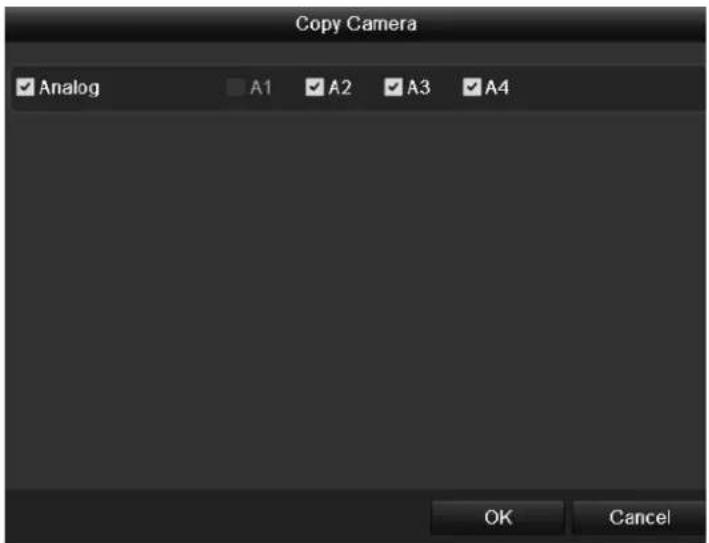Click the row gap between Analog and A1
This screenshot has width=709, height=543.
point(163,87)
